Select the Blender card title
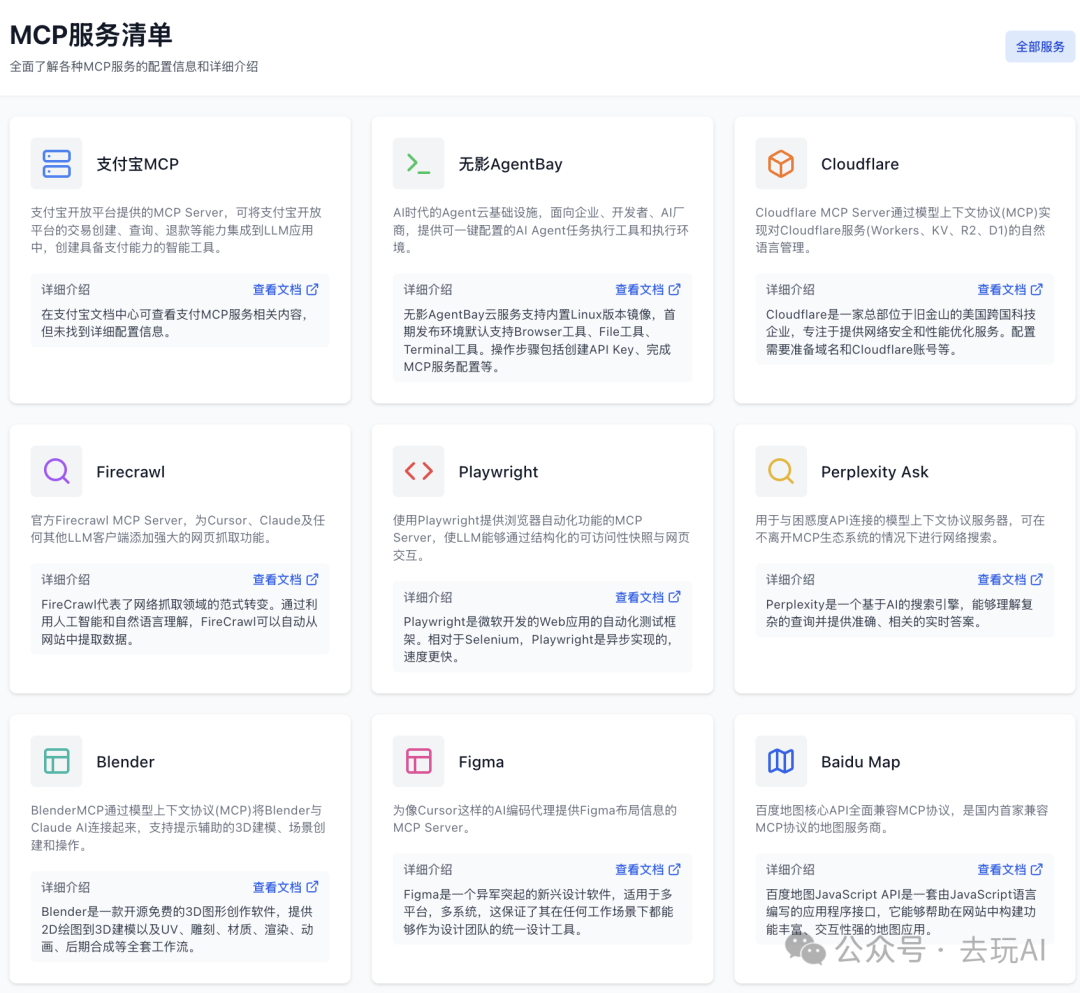 125,762
